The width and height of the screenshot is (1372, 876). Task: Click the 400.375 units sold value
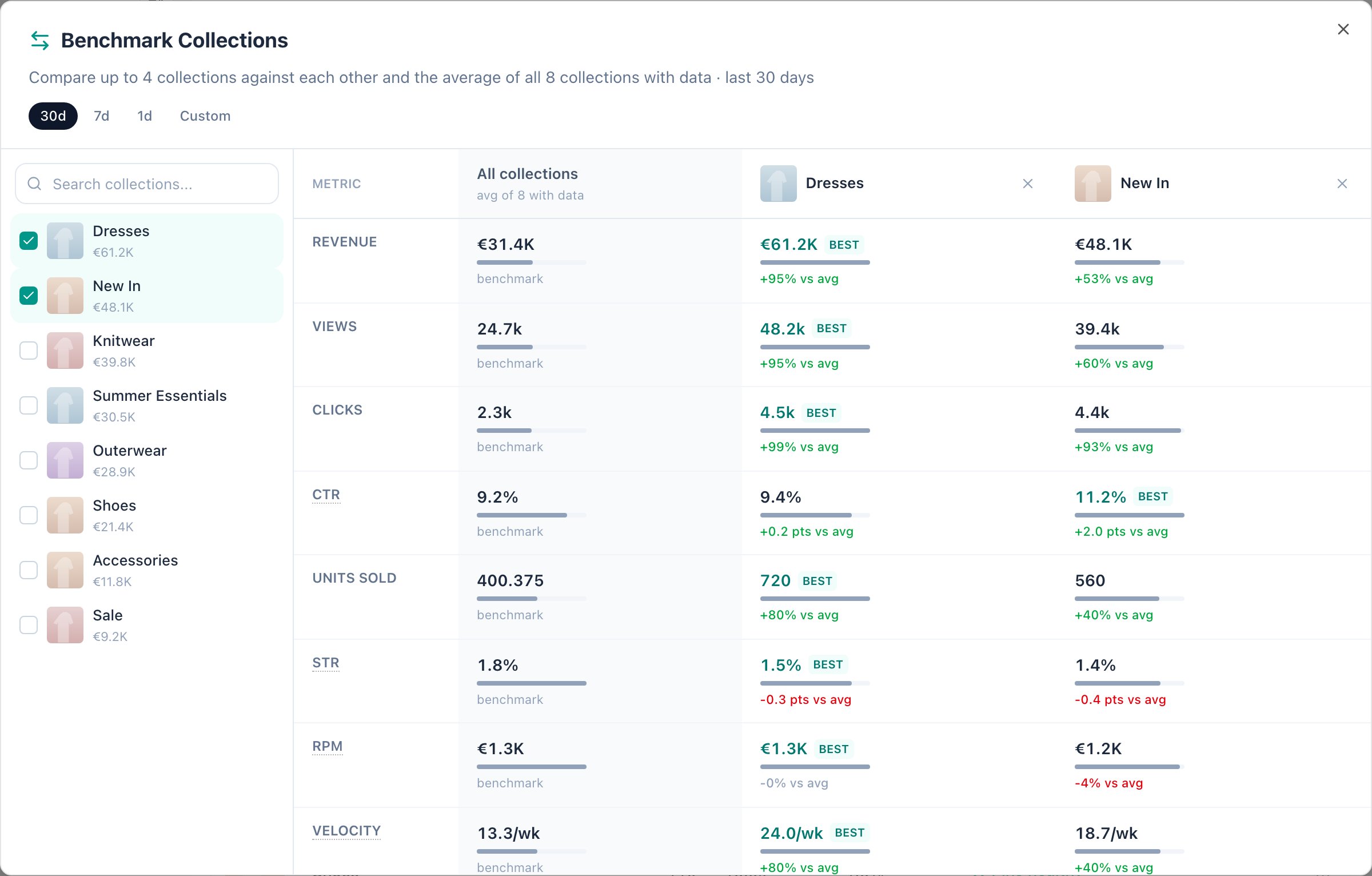coord(510,580)
